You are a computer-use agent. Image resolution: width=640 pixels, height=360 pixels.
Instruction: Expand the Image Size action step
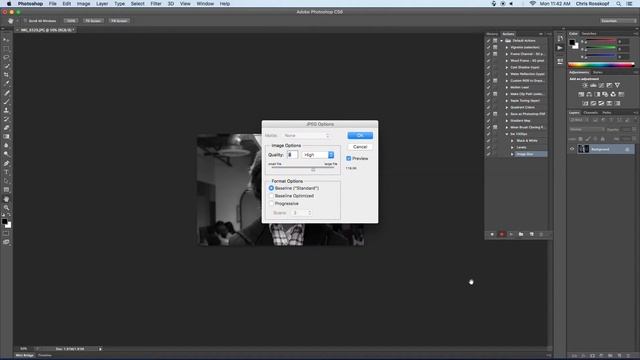coord(512,154)
